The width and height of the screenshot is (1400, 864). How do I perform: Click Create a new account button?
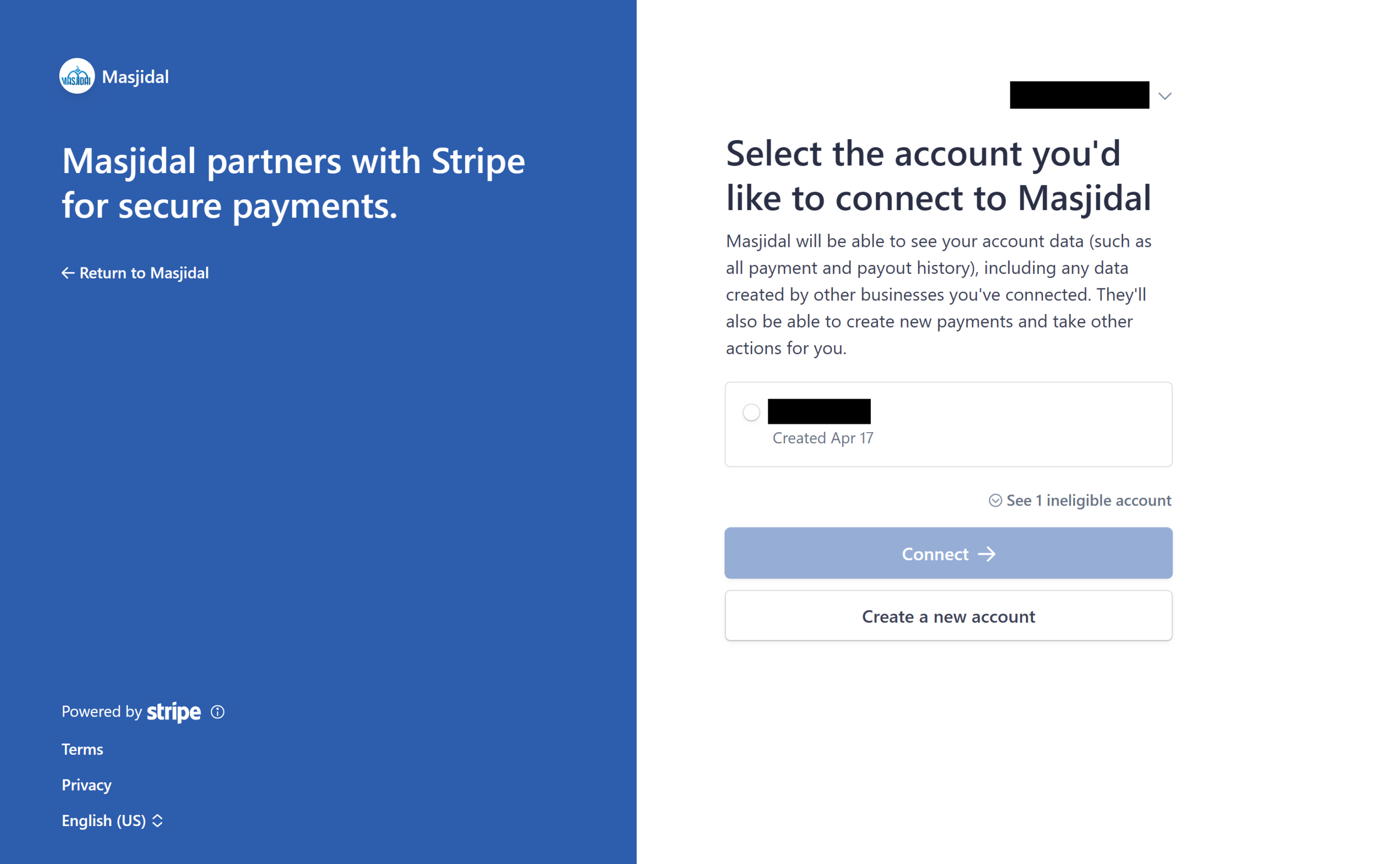tap(949, 616)
